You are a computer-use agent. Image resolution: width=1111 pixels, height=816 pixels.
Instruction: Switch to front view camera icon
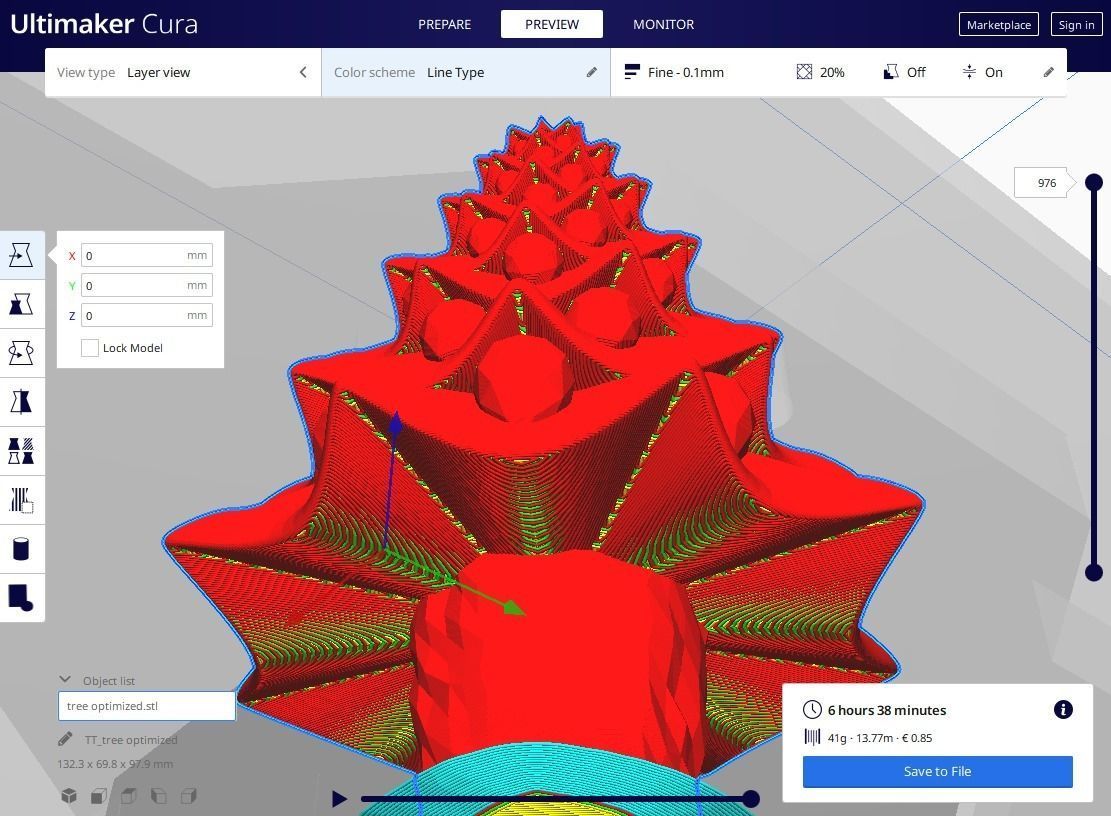coord(98,795)
